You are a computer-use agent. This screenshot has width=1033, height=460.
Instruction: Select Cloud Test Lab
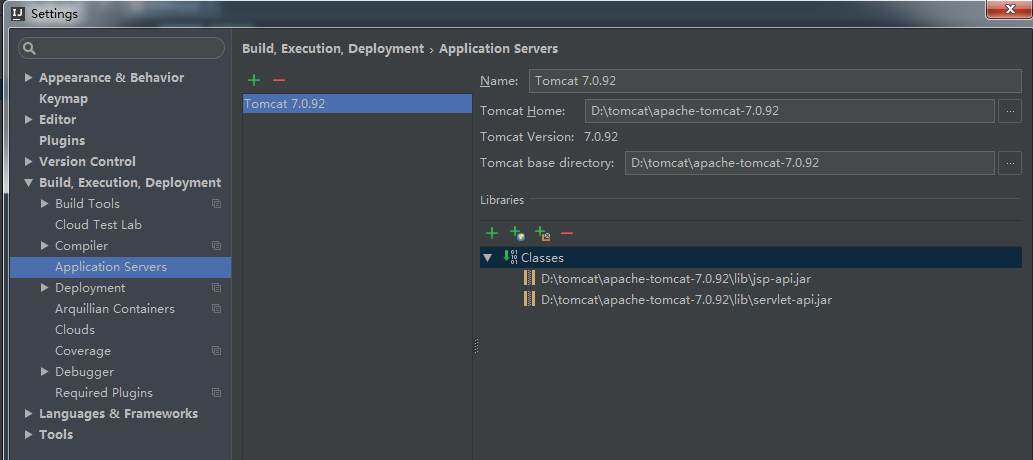pos(98,225)
